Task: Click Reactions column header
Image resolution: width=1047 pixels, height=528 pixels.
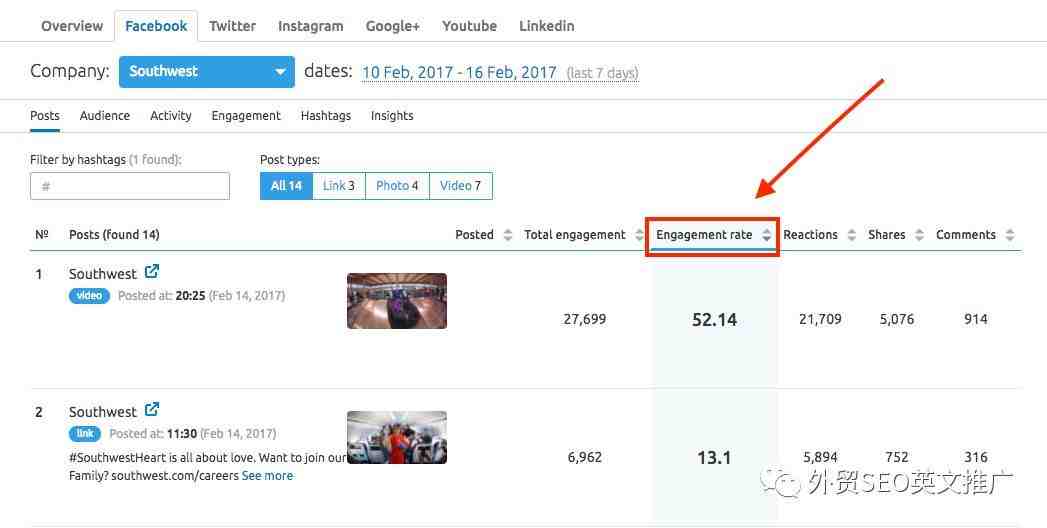Action: [x=811, y=235]
